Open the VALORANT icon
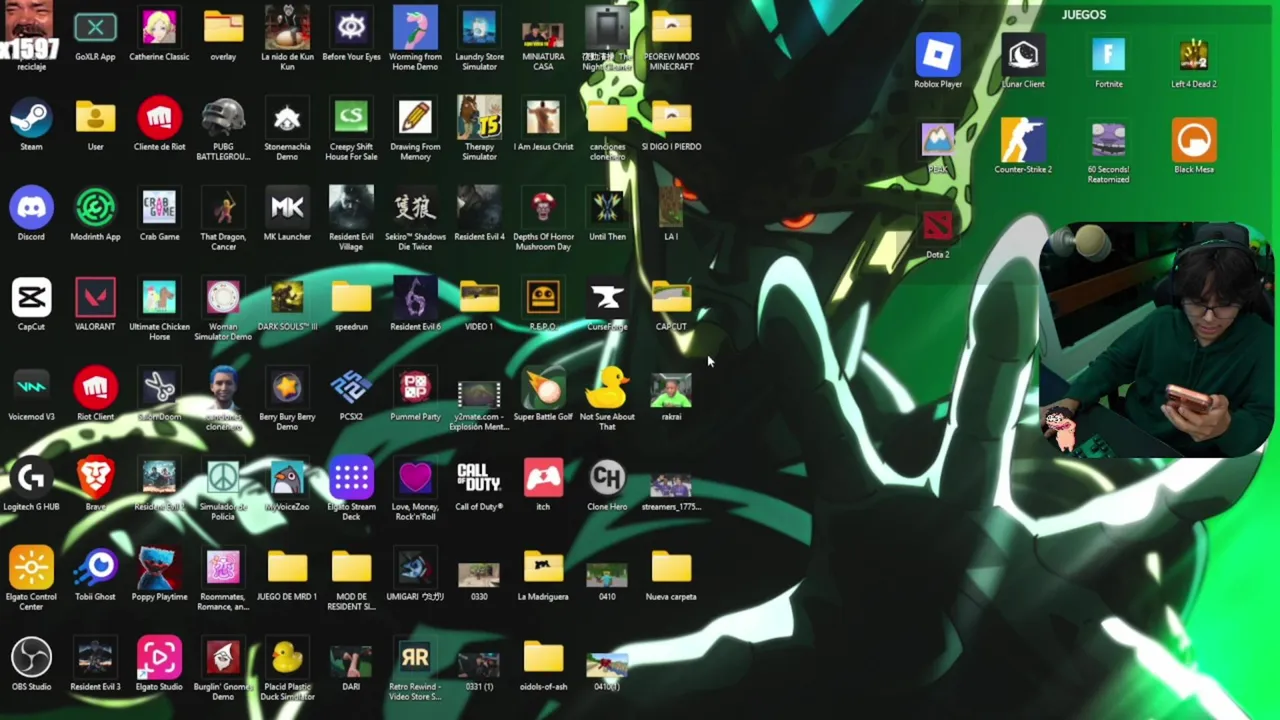The image size is (1280, 720). point(95,298)
